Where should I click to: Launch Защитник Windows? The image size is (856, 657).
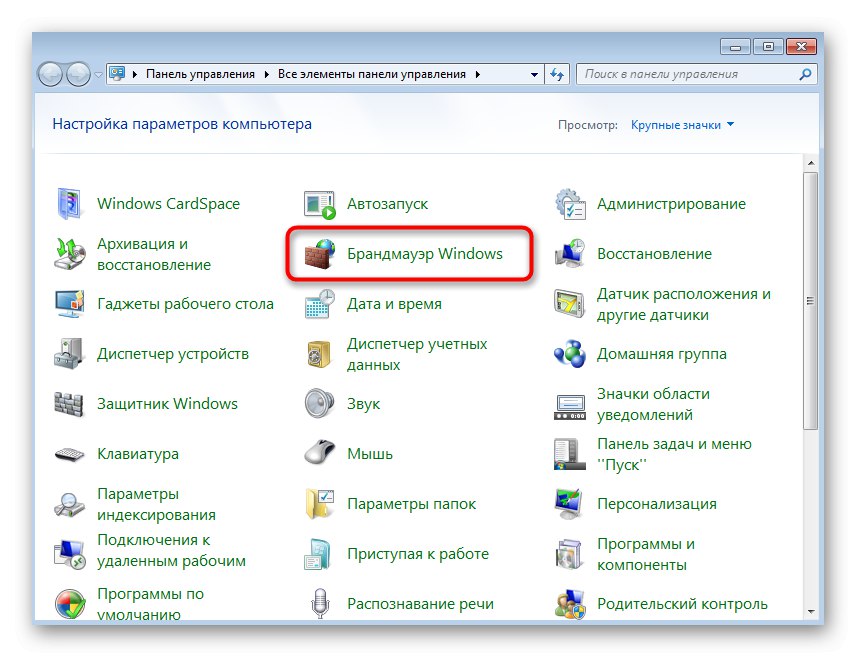168,403
